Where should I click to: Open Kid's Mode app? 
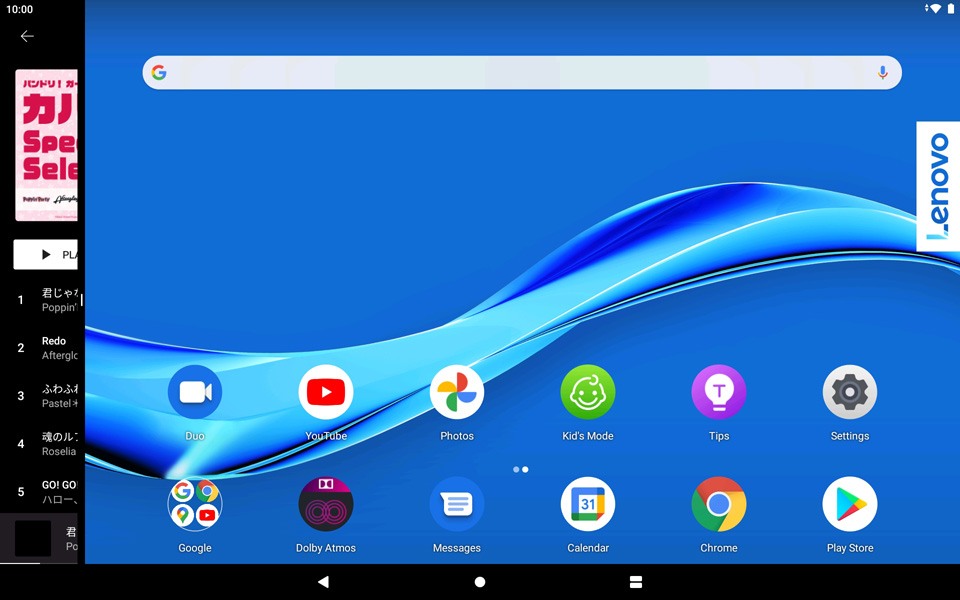pos(588,393)
